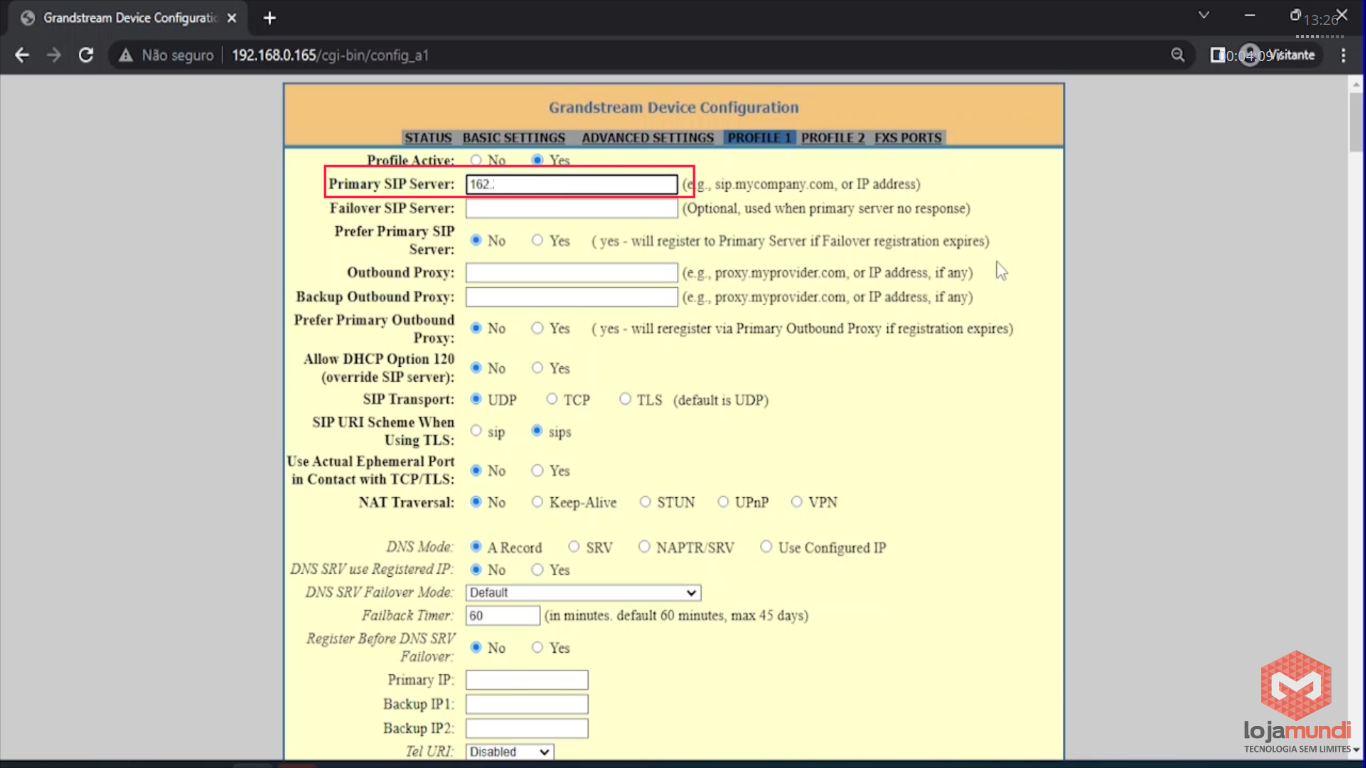Close the Grandstream Device Configuration tab
This screenshot has height=768, width=1366.
click(x=232, y=18)
